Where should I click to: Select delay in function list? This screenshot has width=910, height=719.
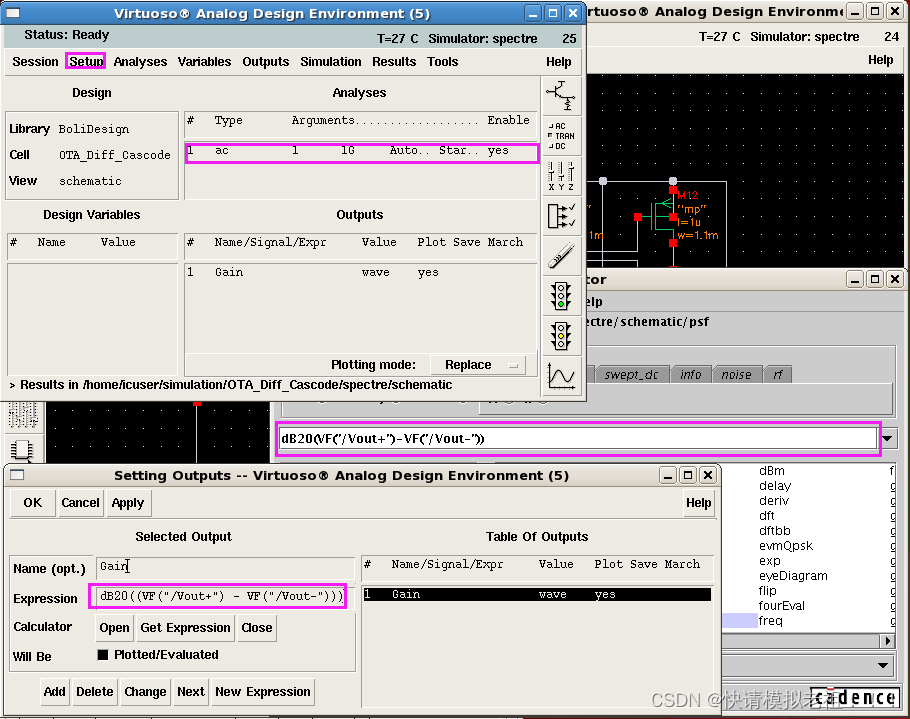[x=775, y=486]
